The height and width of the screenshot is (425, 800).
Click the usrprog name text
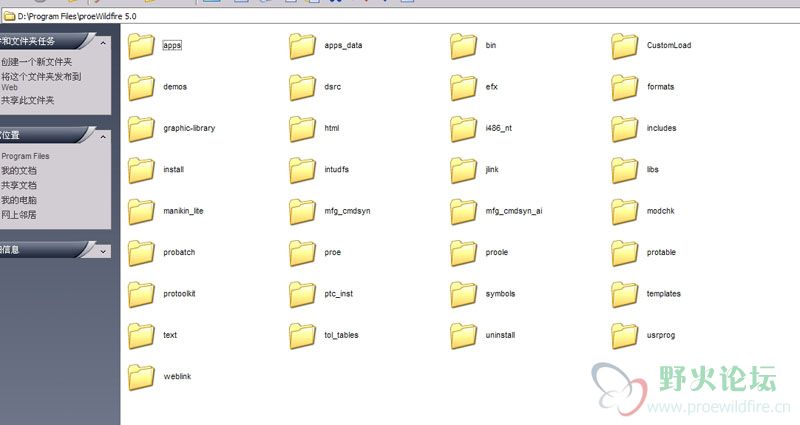(661, 335)
